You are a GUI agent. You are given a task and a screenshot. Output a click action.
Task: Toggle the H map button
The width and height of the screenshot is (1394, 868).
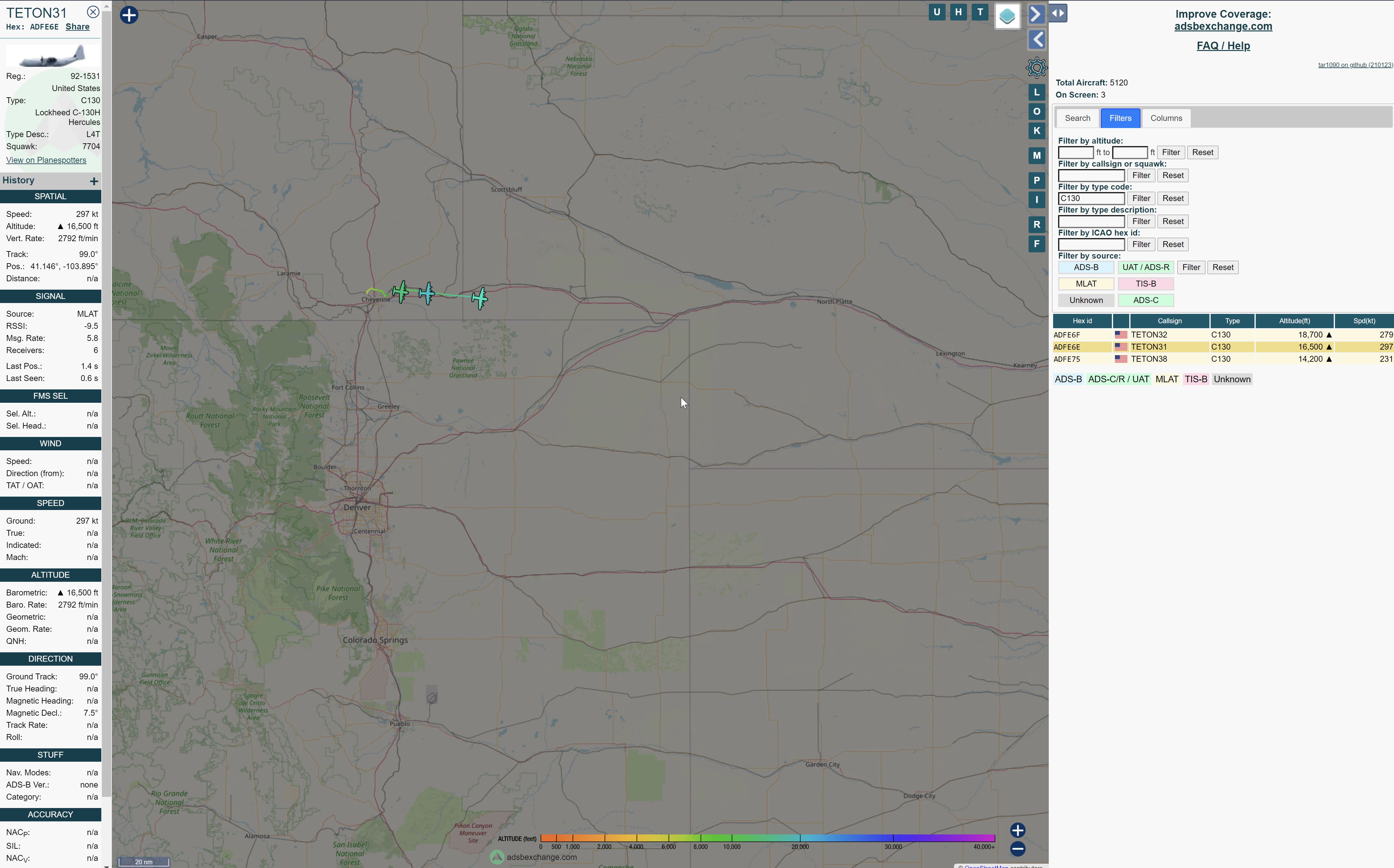pyautogui.click(x=958, y=12)
